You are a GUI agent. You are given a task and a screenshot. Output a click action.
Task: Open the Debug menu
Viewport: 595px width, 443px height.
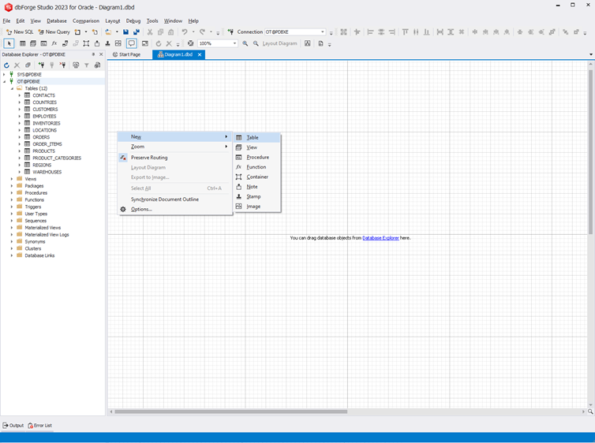point(133,21)
